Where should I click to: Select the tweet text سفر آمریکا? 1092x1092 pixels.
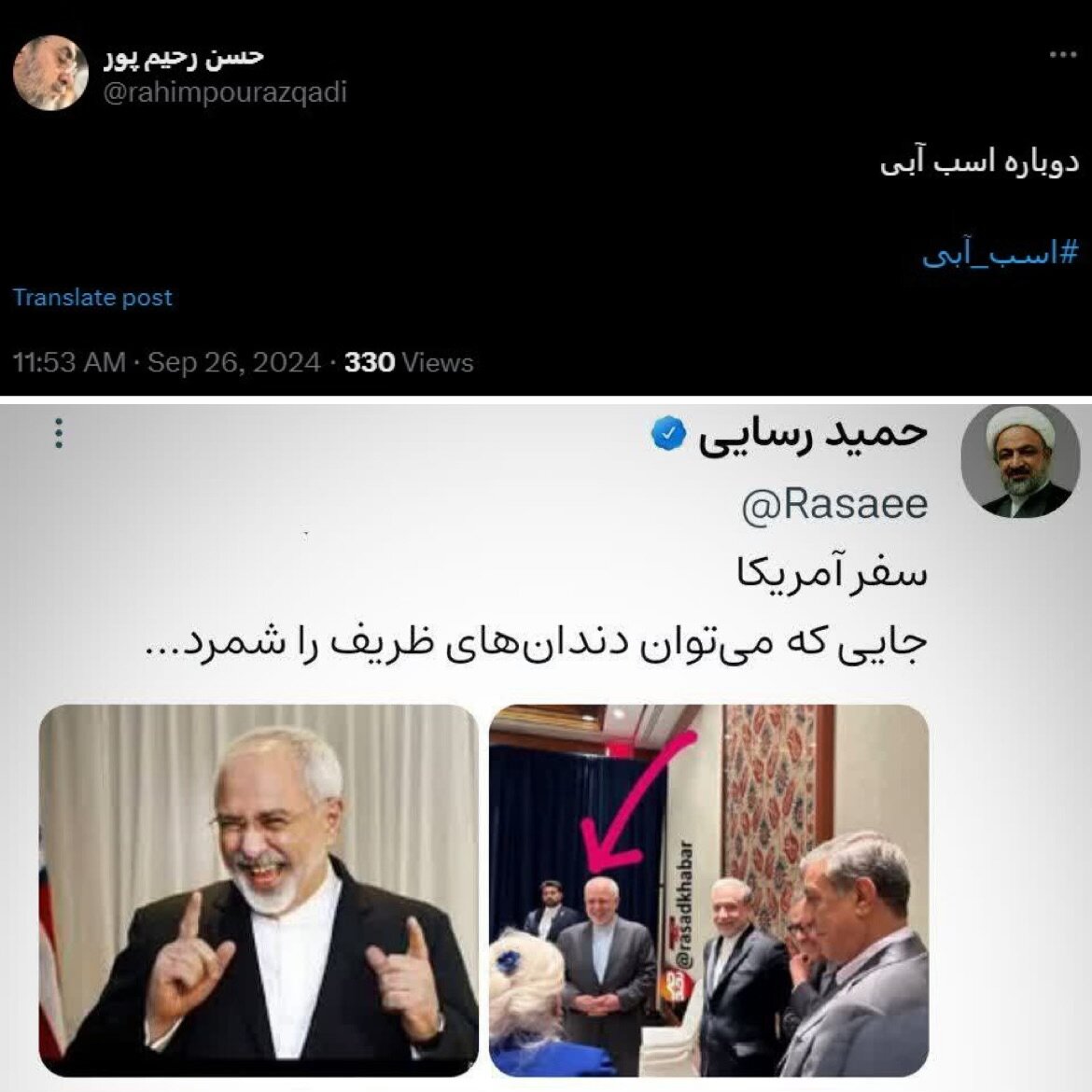click(833, 574)
